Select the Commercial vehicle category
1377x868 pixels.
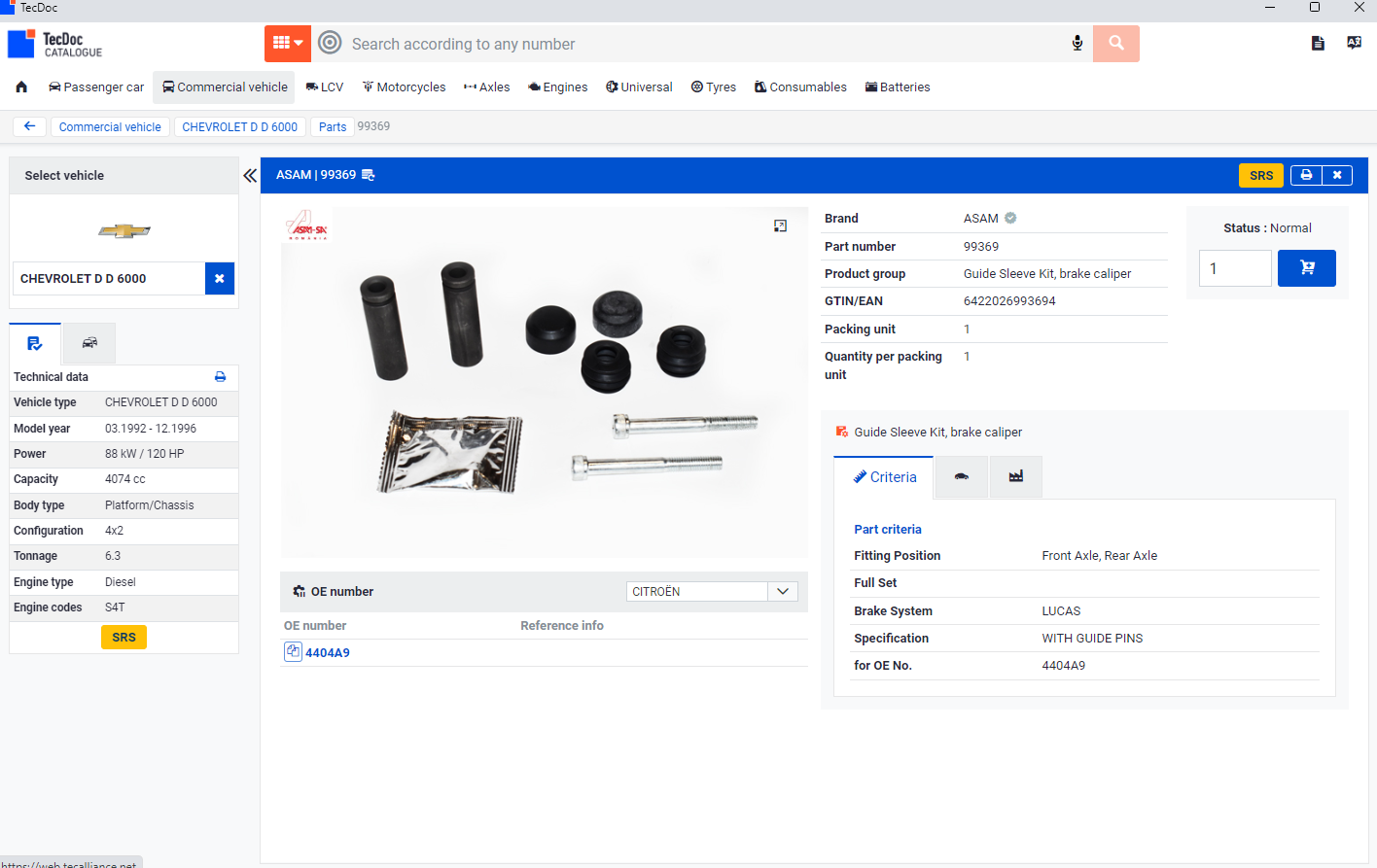(x=225, y=87)
